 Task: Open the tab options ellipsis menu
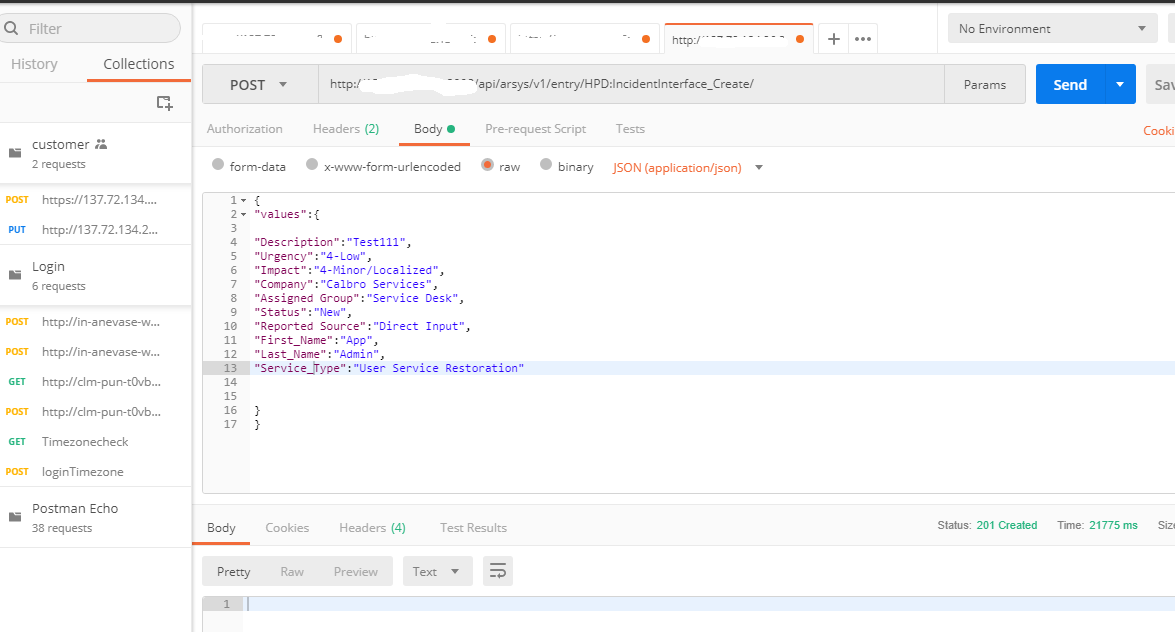point(863,39)
